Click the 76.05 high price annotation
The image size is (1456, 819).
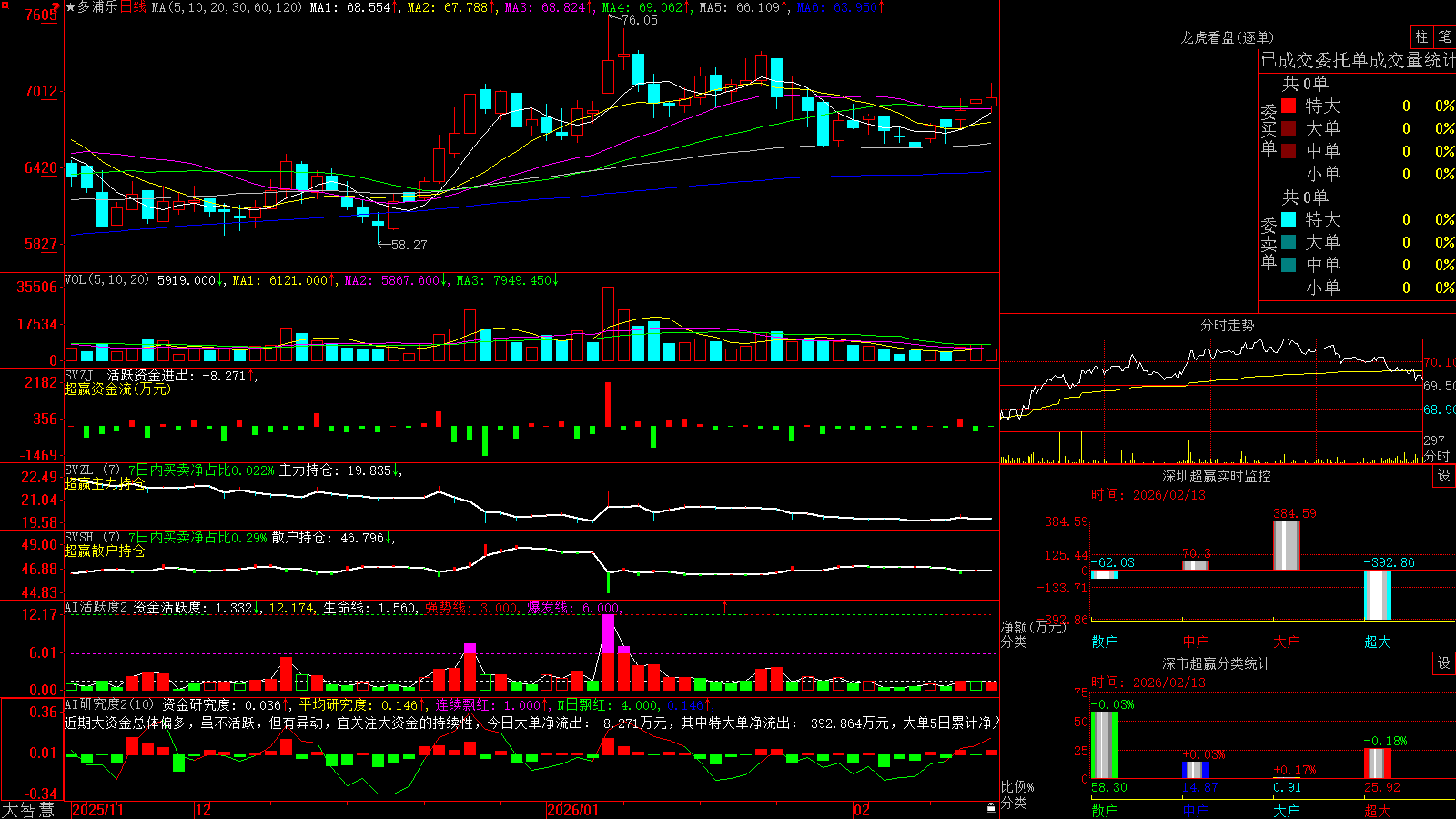(640, 20)
